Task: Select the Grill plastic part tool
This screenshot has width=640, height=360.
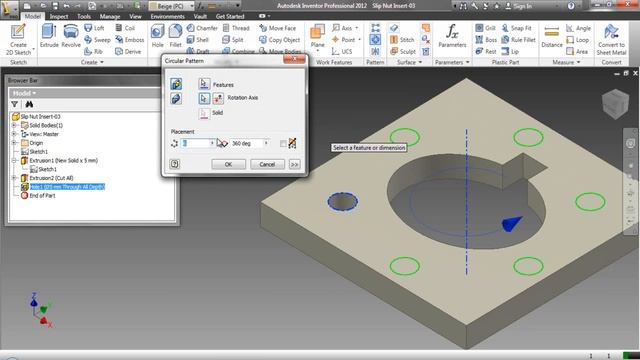Action: click(x=485, y=28)
